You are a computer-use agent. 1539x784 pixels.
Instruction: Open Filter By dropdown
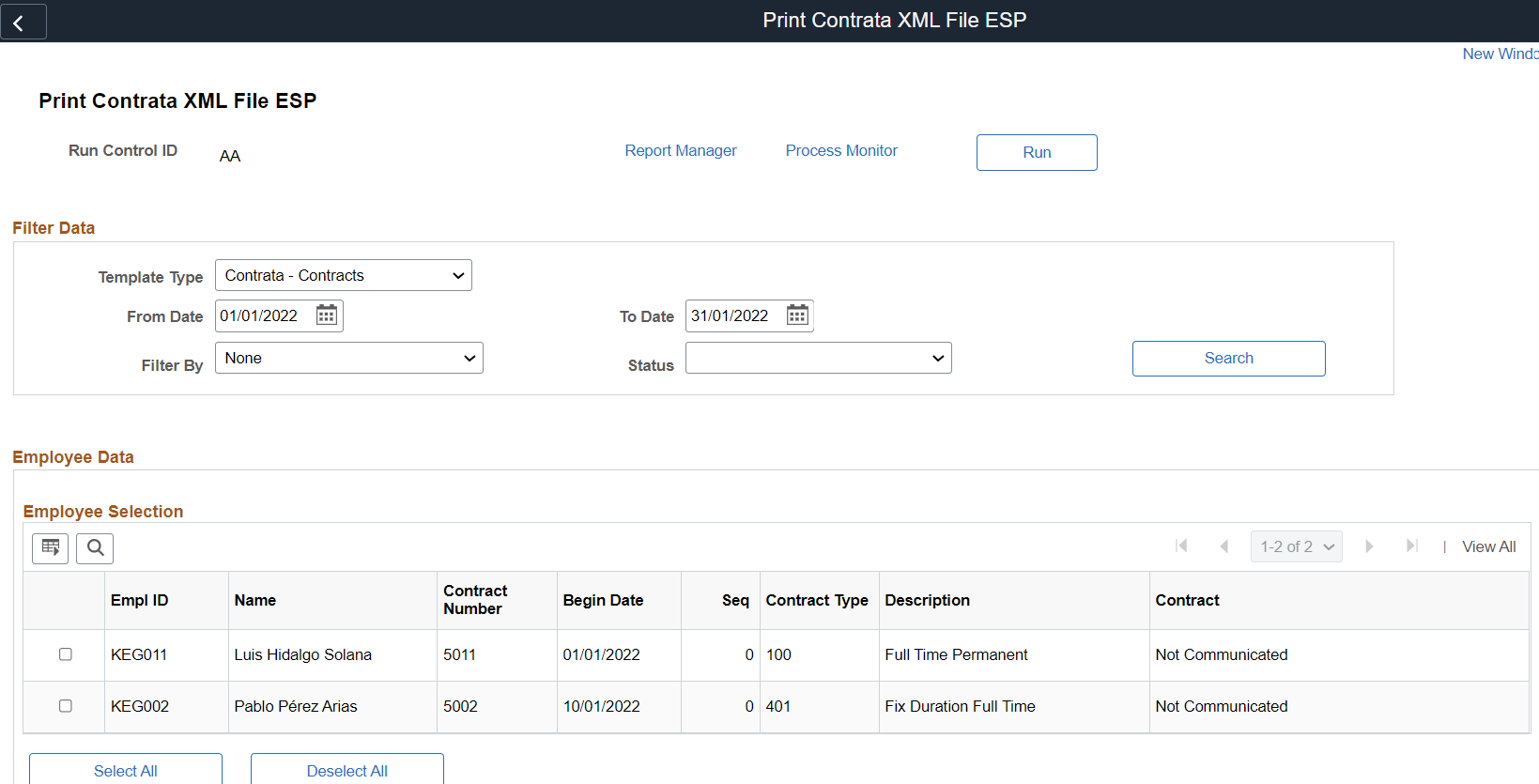[x=349, y=358]
